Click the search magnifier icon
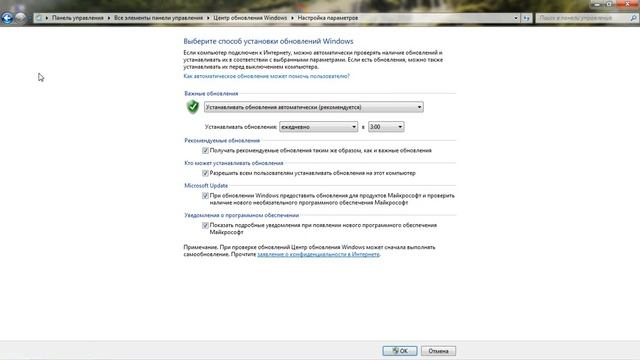The height and width of the screenshot is (360, 640). click(x=633, y=18)
